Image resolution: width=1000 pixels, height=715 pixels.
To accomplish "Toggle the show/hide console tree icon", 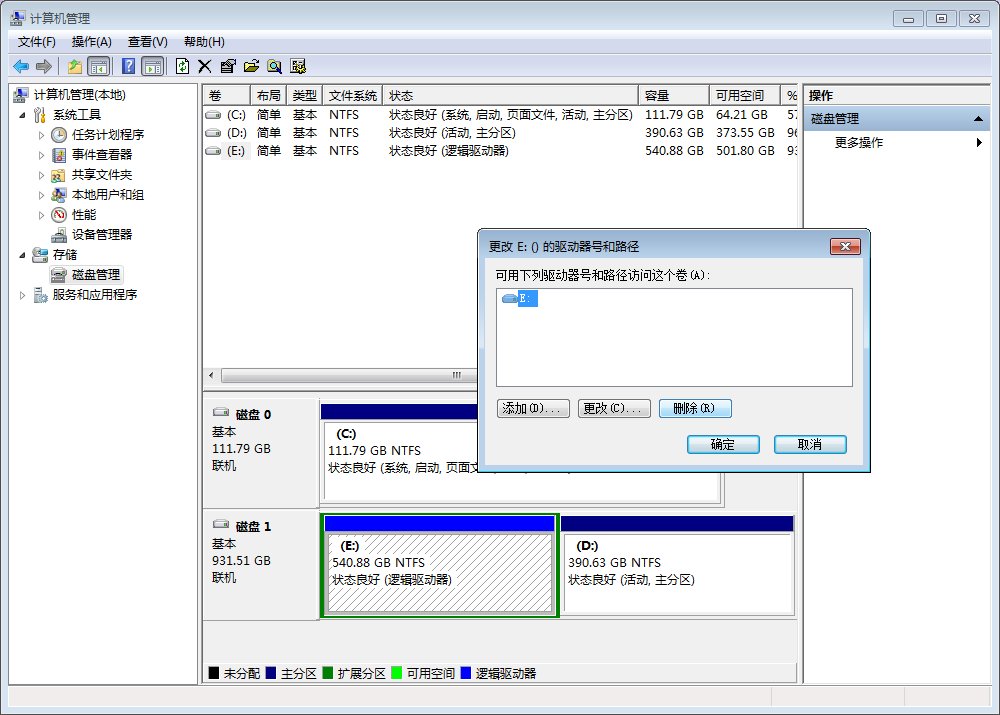I will pos(98,66).
